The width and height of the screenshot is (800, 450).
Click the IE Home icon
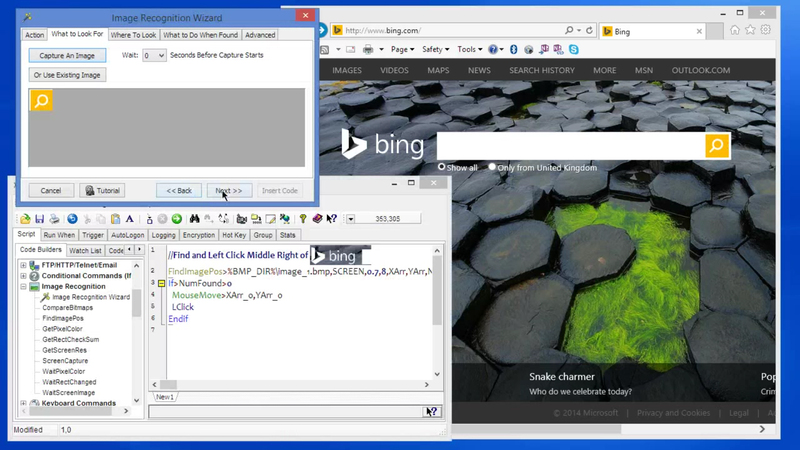pos(735,30)
